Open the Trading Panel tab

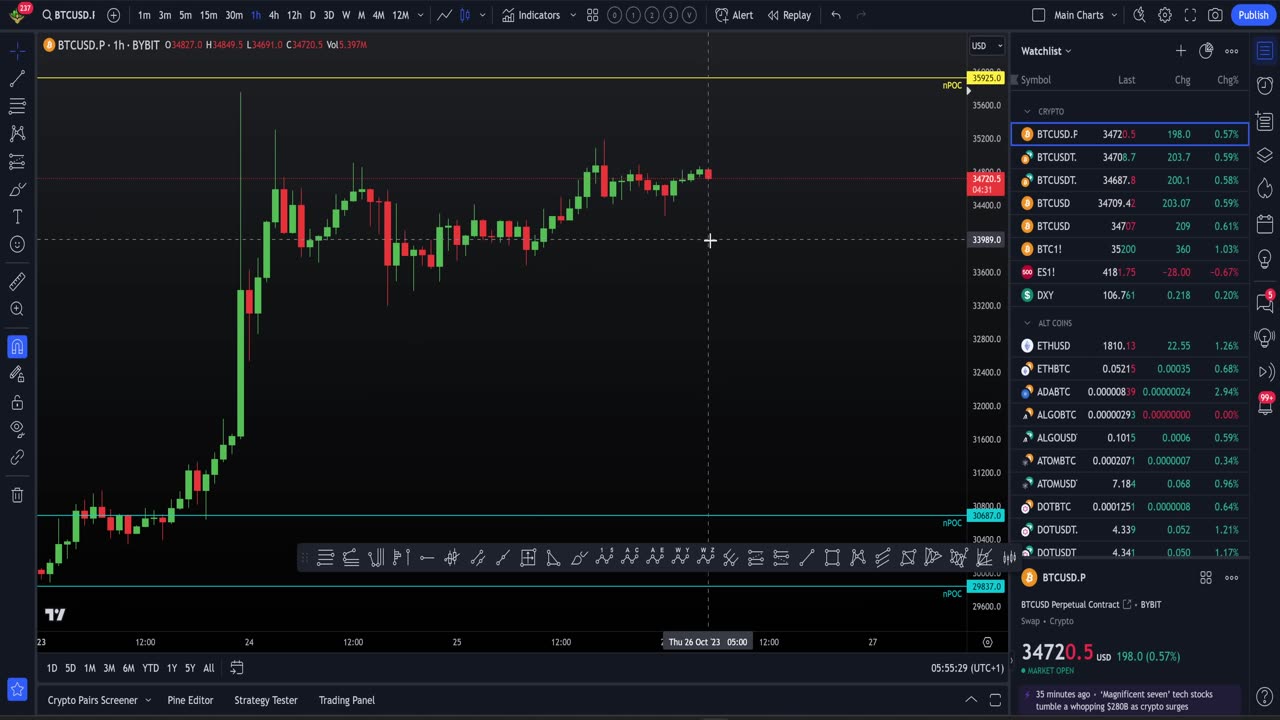[347, 700]
